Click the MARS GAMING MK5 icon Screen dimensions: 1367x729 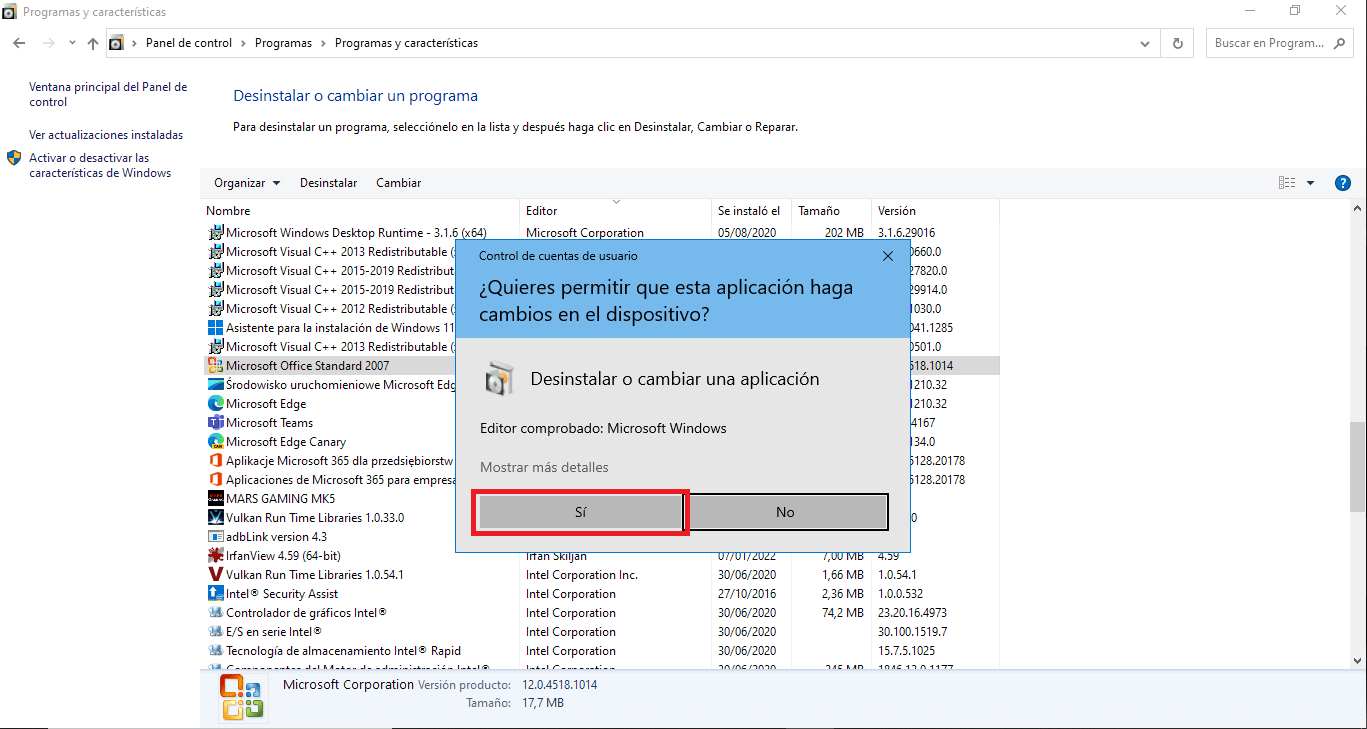click(215, 499)
